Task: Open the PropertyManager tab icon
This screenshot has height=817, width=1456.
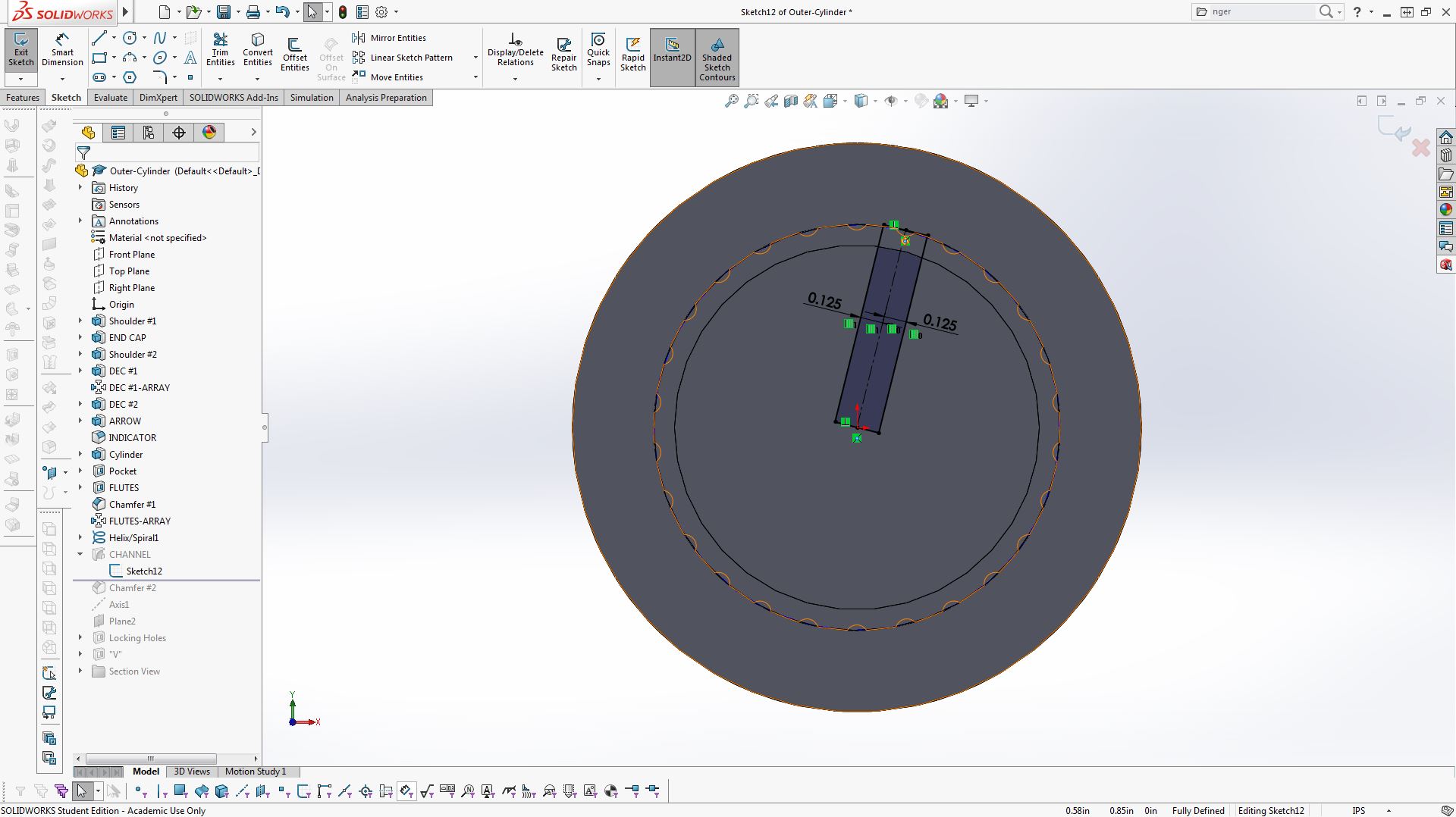Action: (x=118, y=133)
